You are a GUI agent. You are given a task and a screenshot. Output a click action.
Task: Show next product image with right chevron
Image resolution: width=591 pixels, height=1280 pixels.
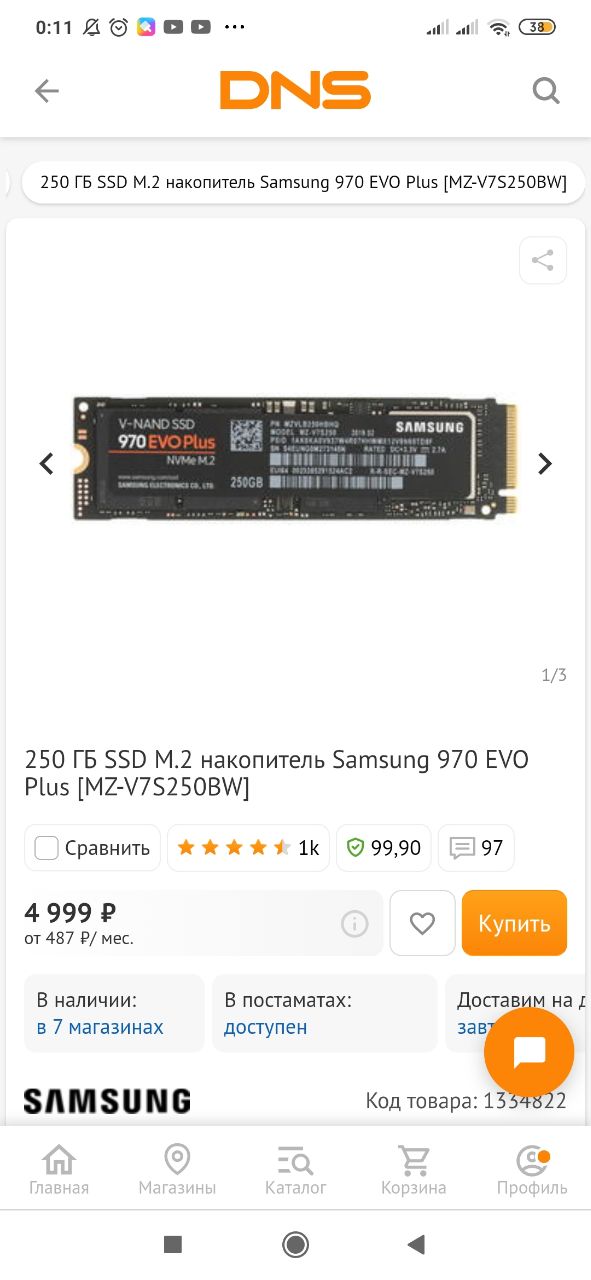[545, 464]
